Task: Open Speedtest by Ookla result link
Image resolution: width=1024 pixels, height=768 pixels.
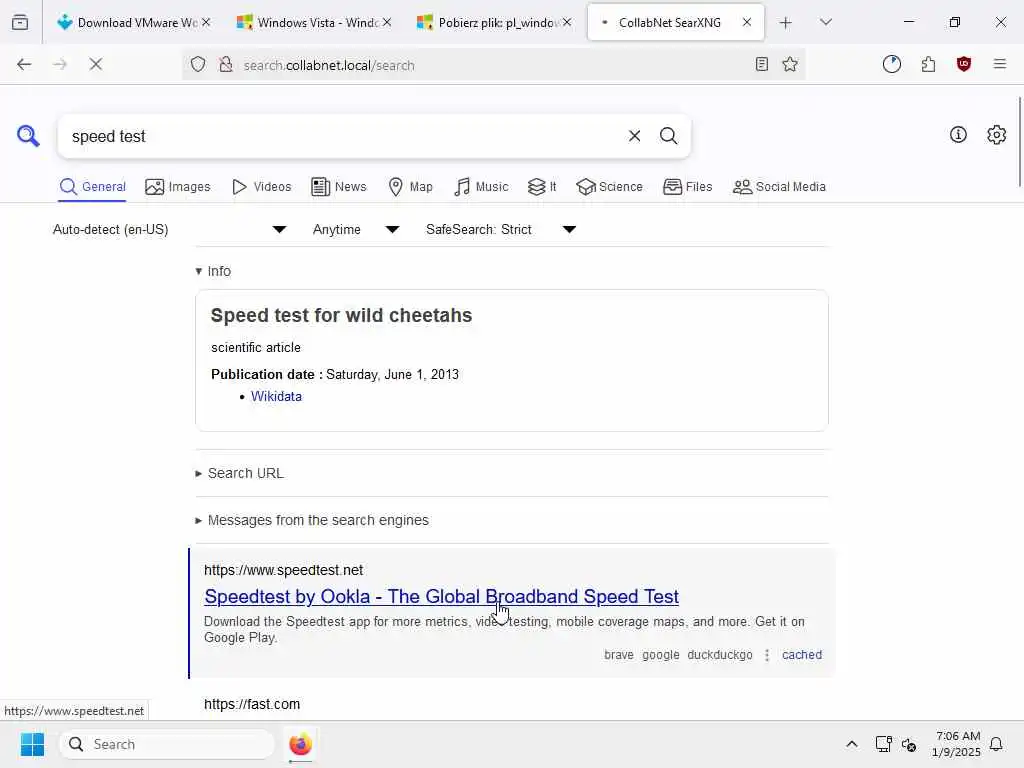Action: tap(441, 596)
